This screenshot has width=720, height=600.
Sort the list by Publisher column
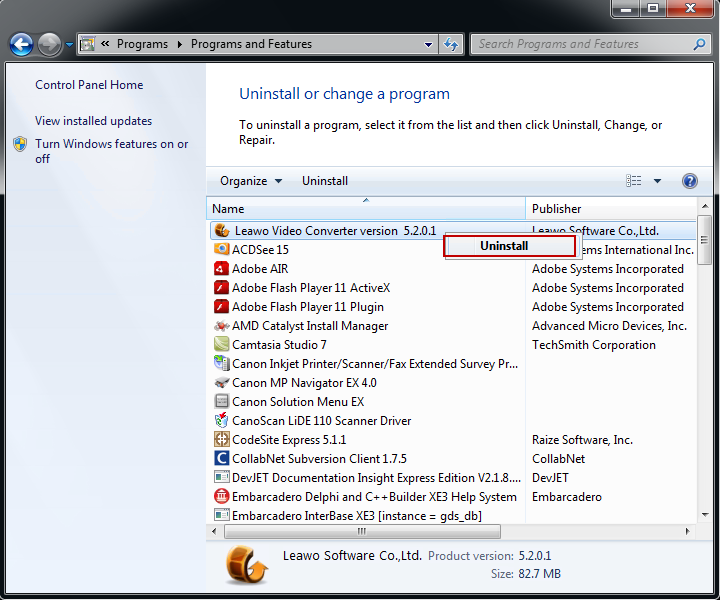click(611, 209)
